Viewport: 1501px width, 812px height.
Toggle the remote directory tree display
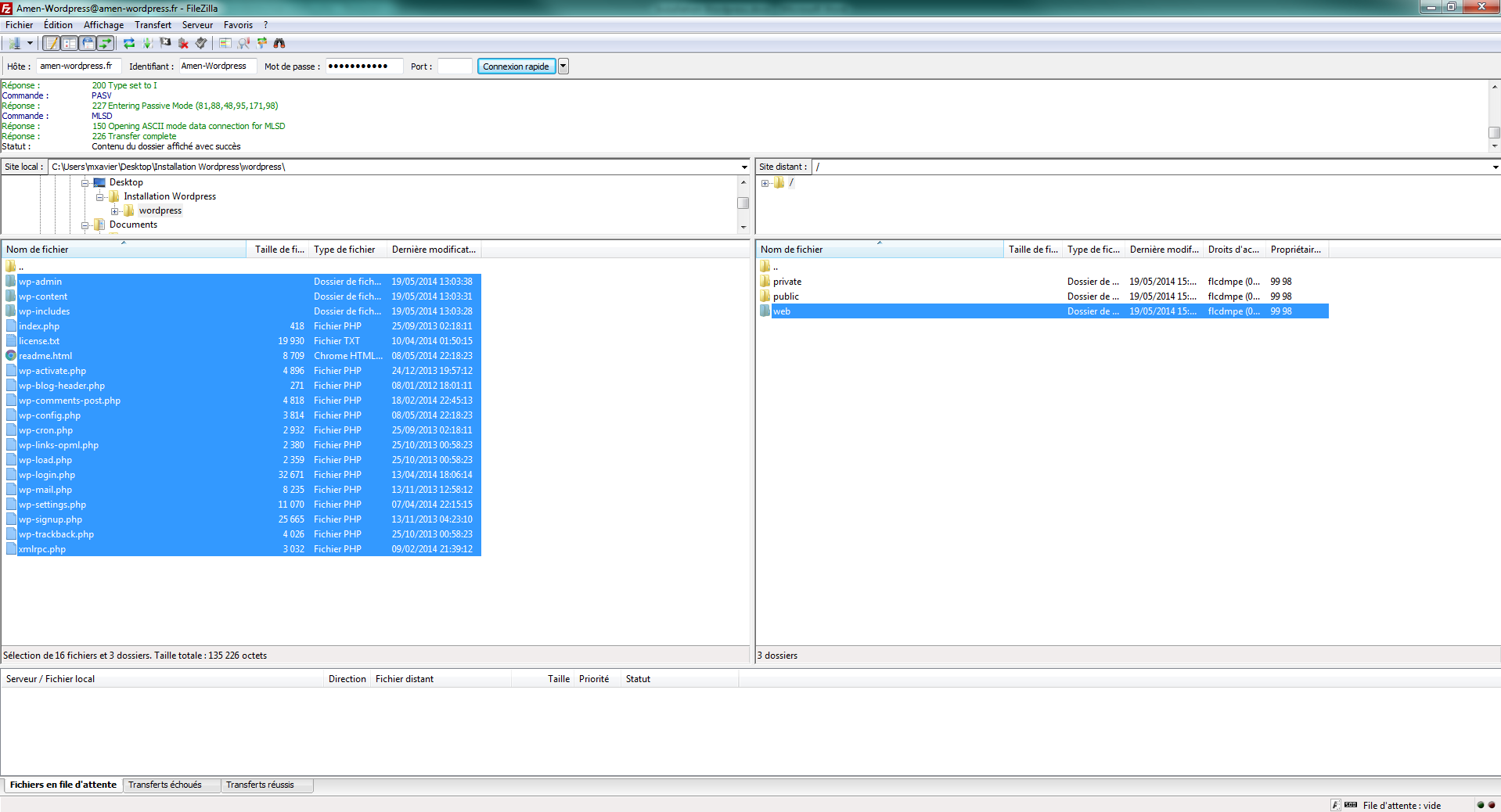88,43
